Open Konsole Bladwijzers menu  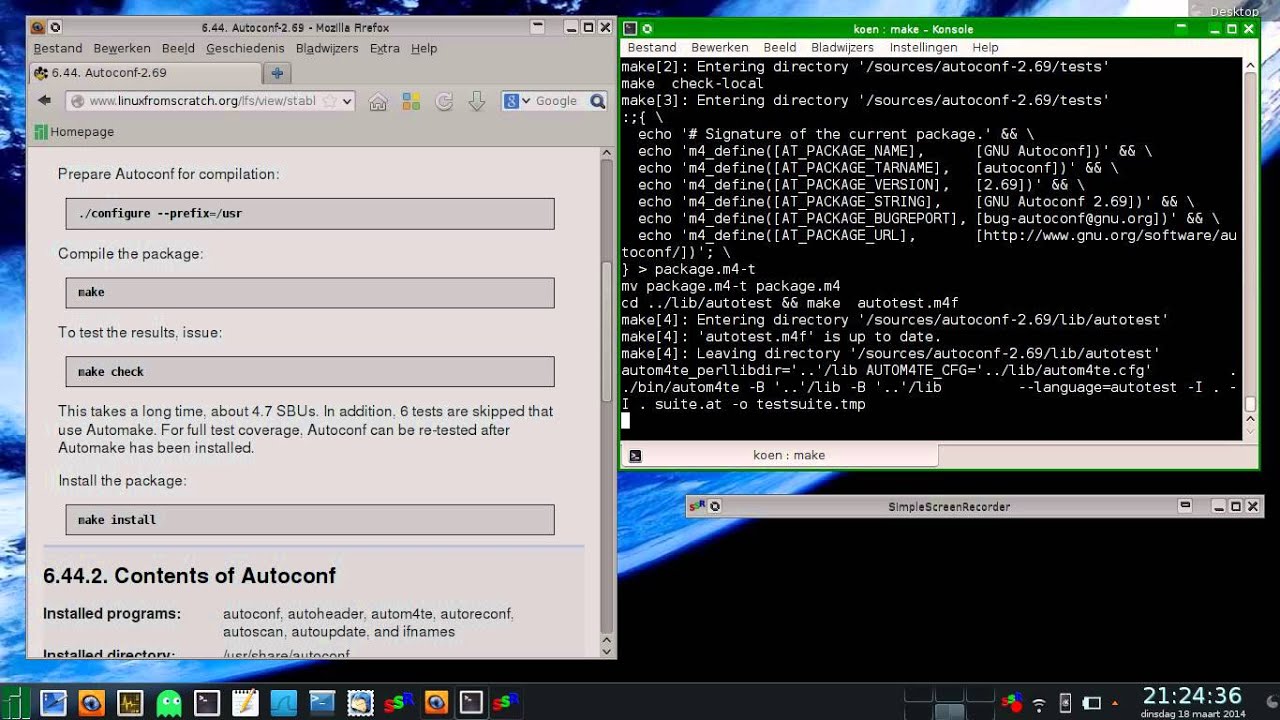842,47
